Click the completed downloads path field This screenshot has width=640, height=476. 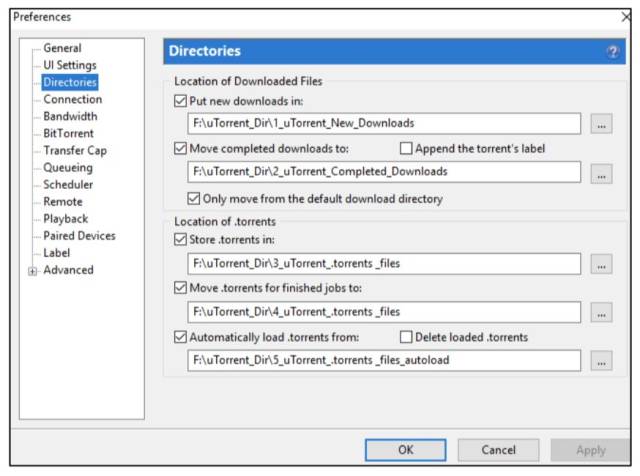coord(384,172)
